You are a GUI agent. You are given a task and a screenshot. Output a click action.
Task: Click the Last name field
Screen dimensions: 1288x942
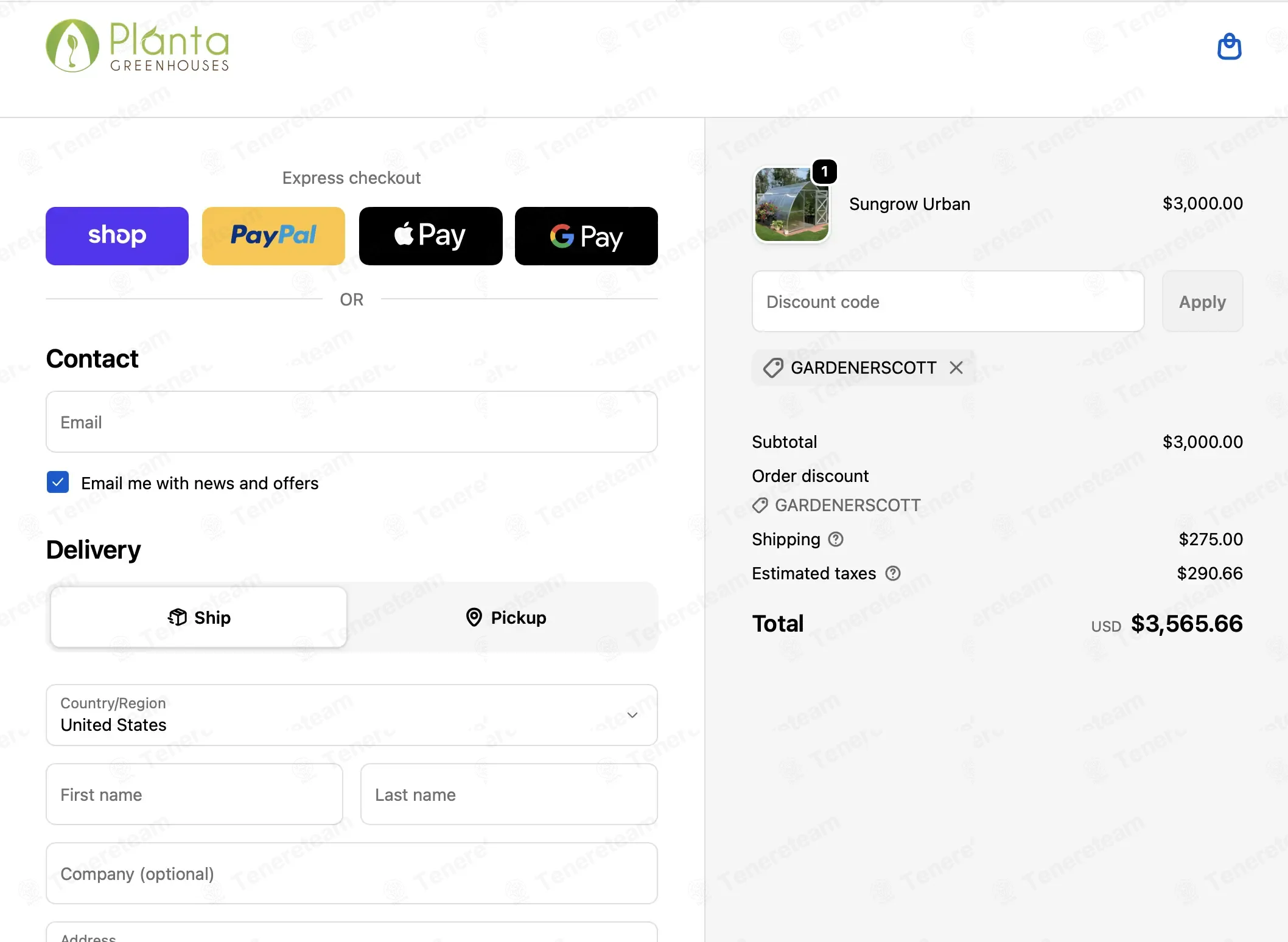click(509, 794)
